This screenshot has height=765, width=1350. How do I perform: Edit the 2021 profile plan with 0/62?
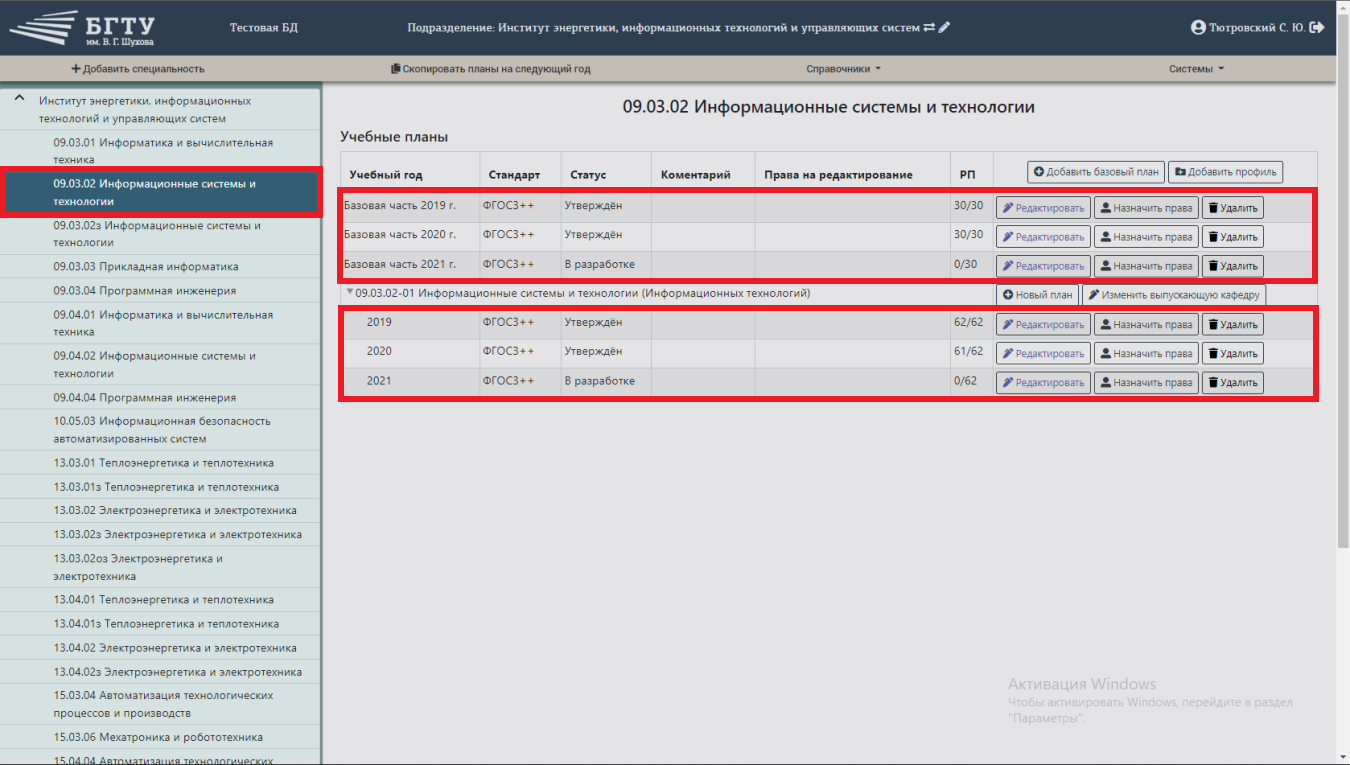coord(1043,382)
